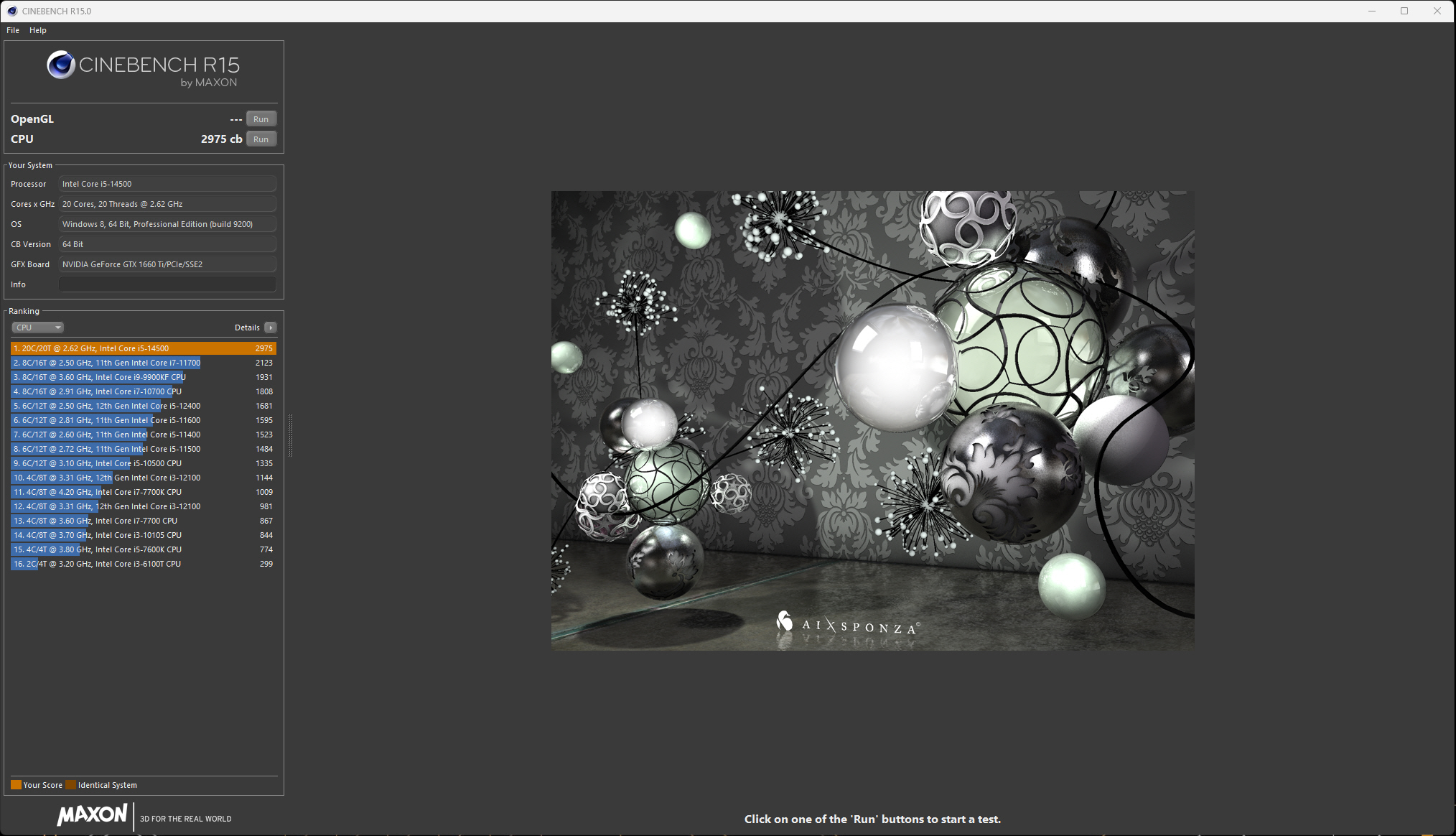
Task: Click the brown Identical System legend swatch
Action: (x=70, y=785)
